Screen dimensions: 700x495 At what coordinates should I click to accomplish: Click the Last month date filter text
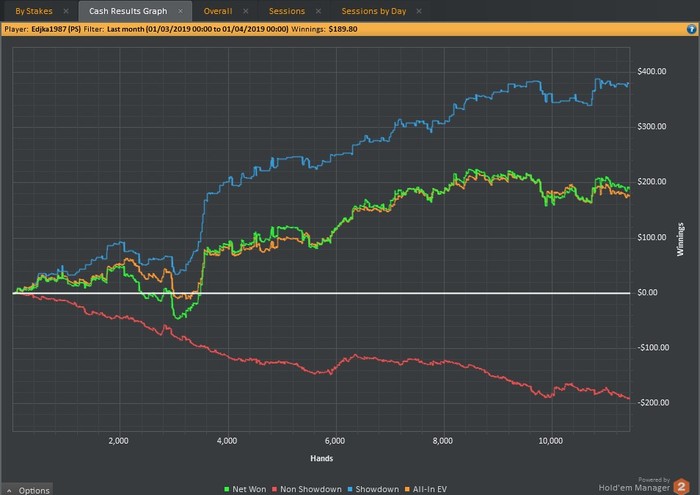click(x=198, y=29)
